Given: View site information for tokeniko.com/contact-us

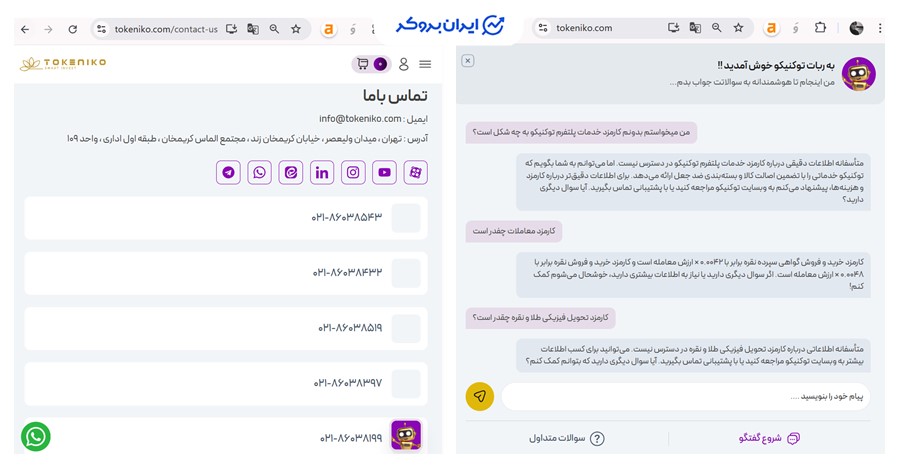Looking at the screenshot, I should (x=102, y=29).
